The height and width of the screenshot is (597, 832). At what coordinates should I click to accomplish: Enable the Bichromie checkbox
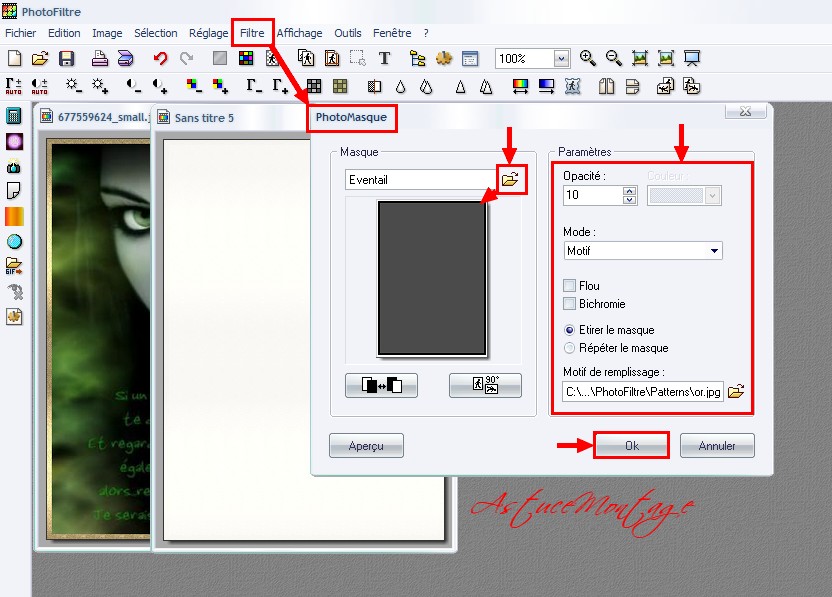(569, 304)
